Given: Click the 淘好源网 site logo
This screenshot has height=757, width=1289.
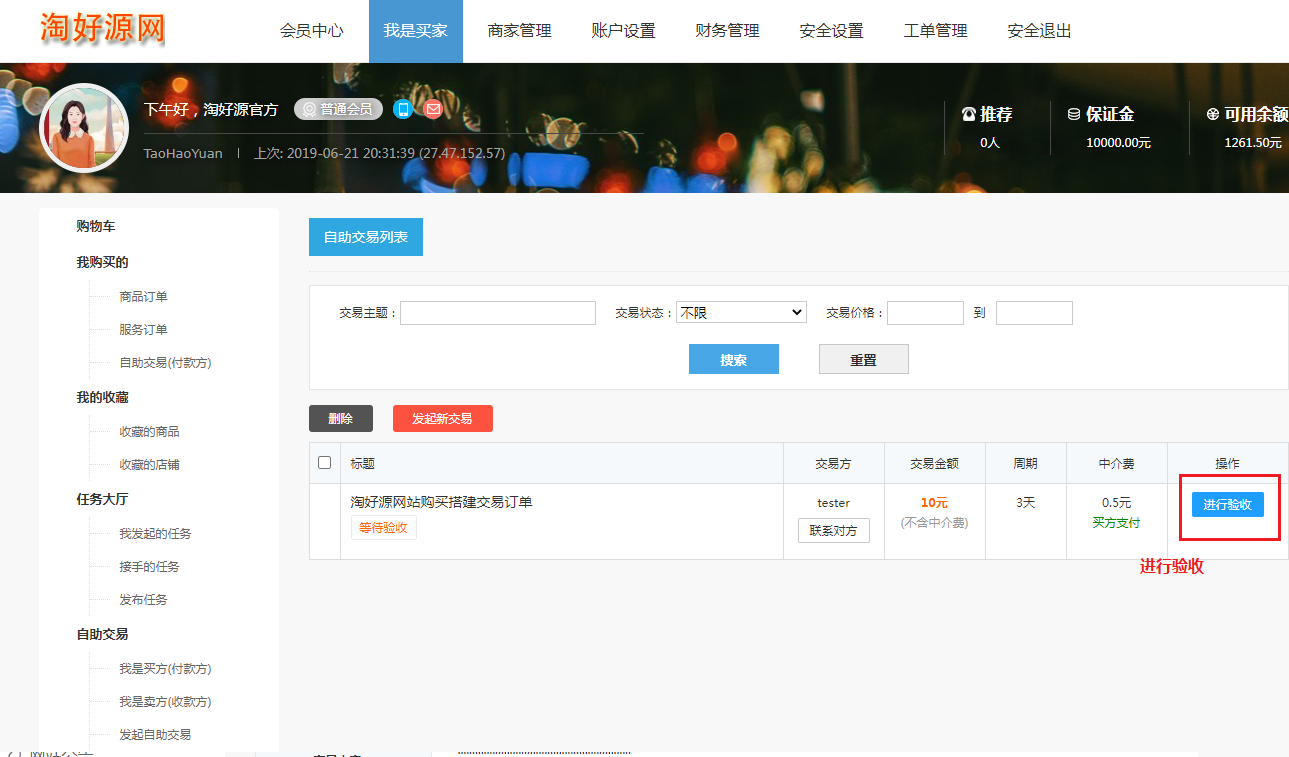Looking at the screenshot, I should pos(102,29).
